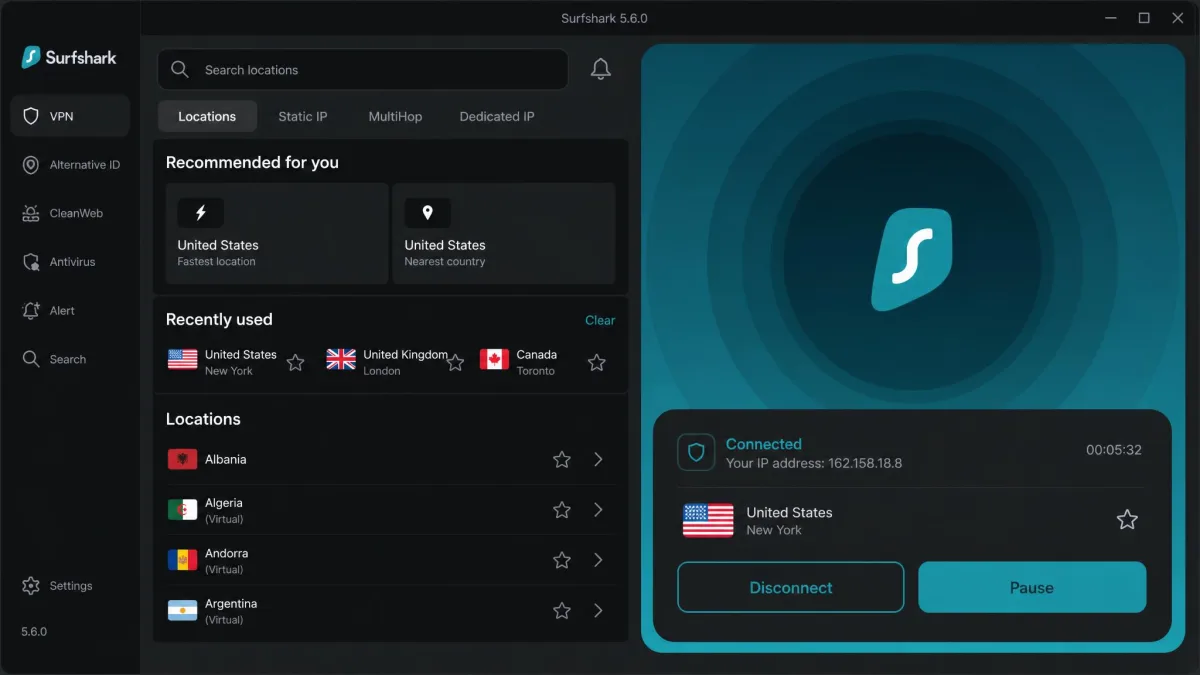
Task: Clear the Recently used list
Action: click(x=600, y=320)
